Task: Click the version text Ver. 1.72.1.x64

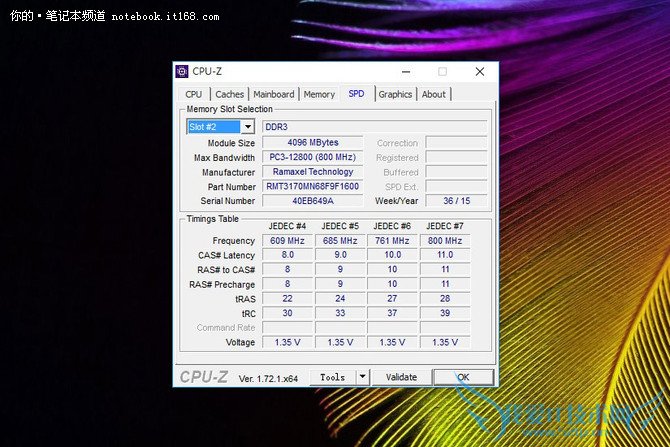Action: pos(268,379)
